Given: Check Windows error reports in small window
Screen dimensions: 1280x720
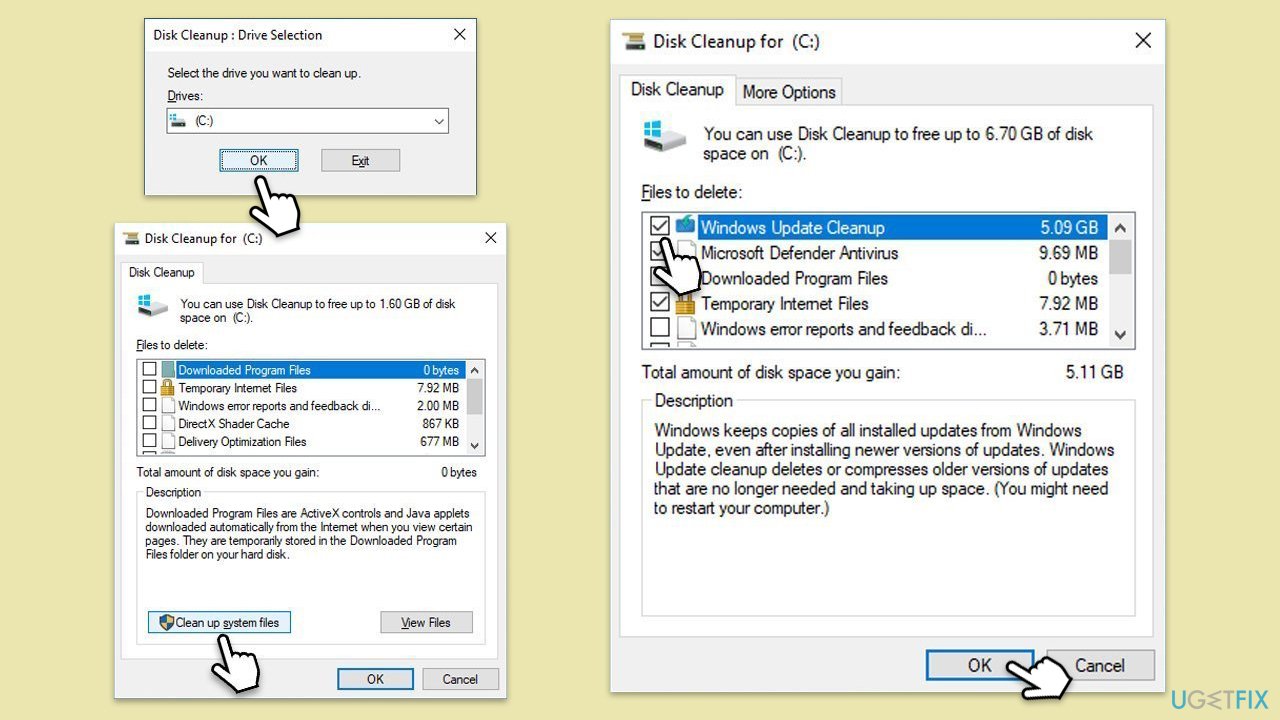Looking at the screenshot, I should 149,406.
